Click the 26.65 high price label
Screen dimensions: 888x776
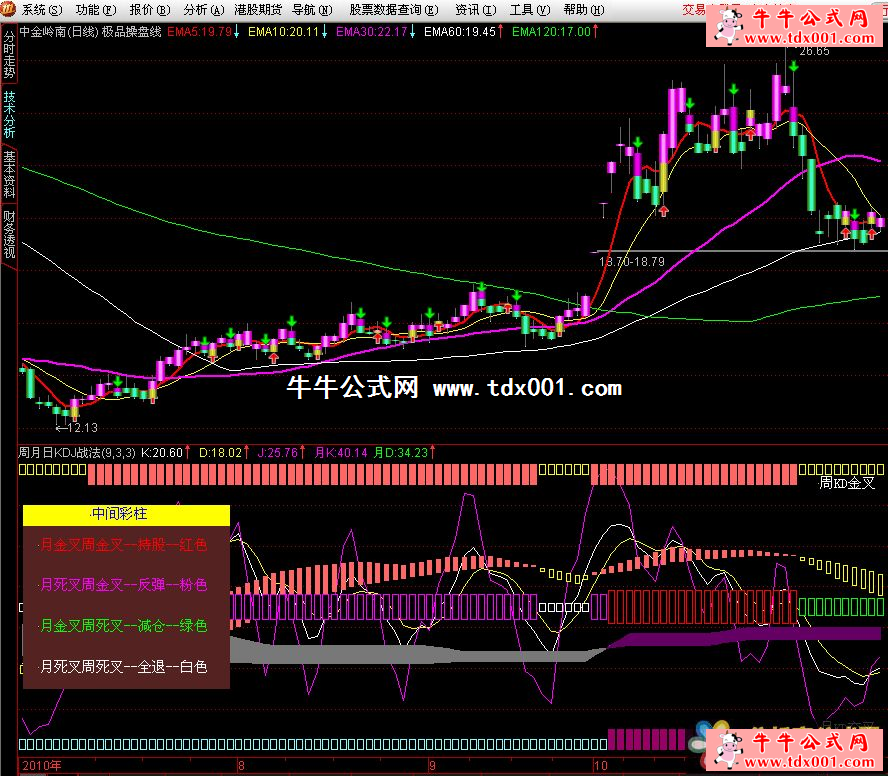[814, 51]
